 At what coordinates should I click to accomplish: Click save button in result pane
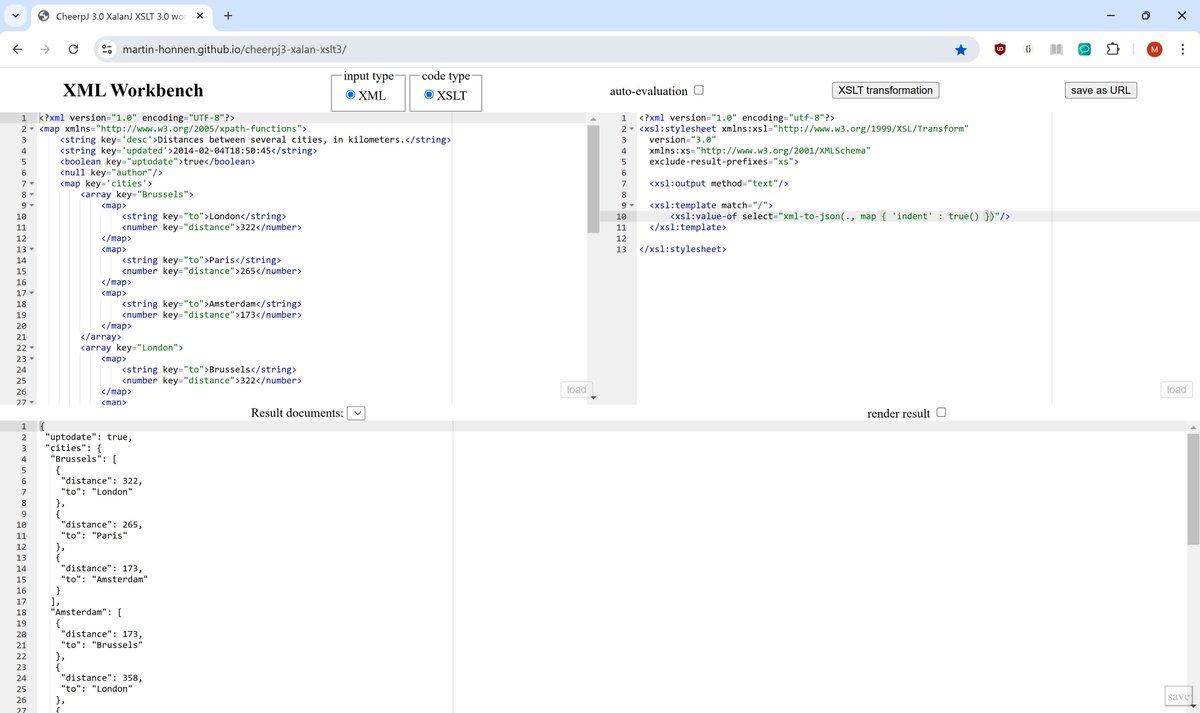pyautogui.click(x=1179, y=696)
